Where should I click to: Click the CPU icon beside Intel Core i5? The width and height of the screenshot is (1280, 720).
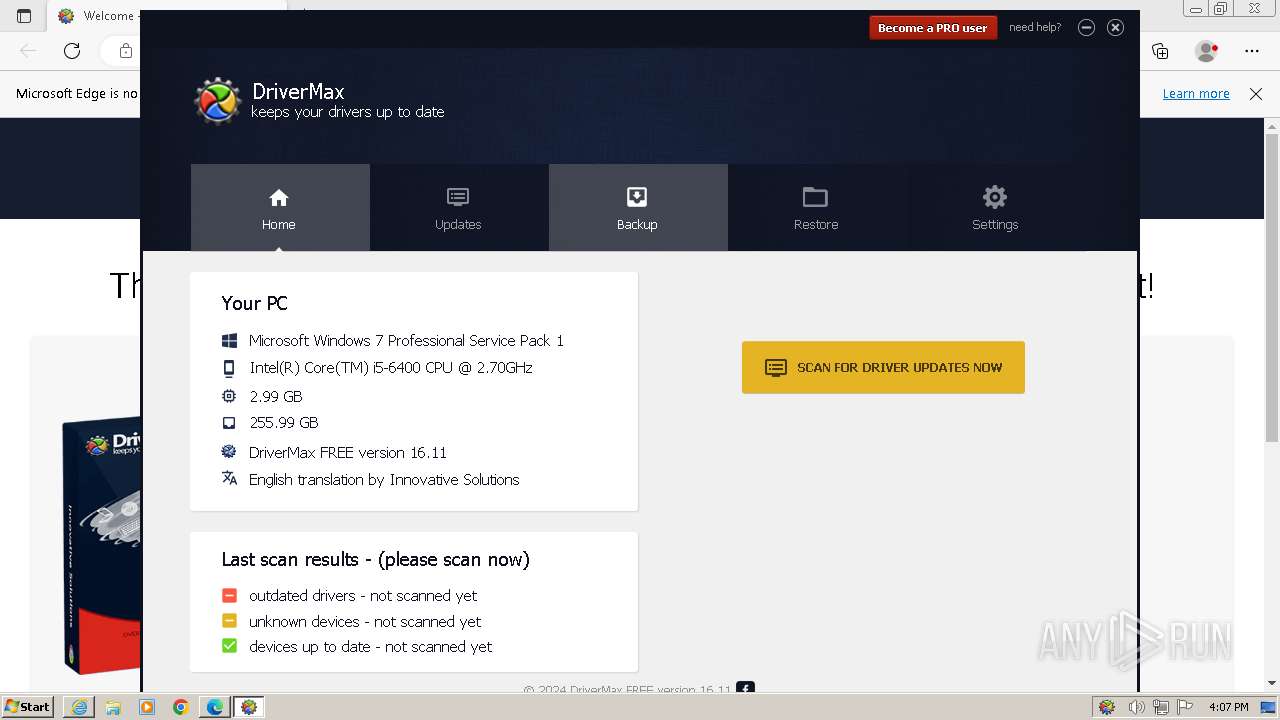[x=229, y=368]
